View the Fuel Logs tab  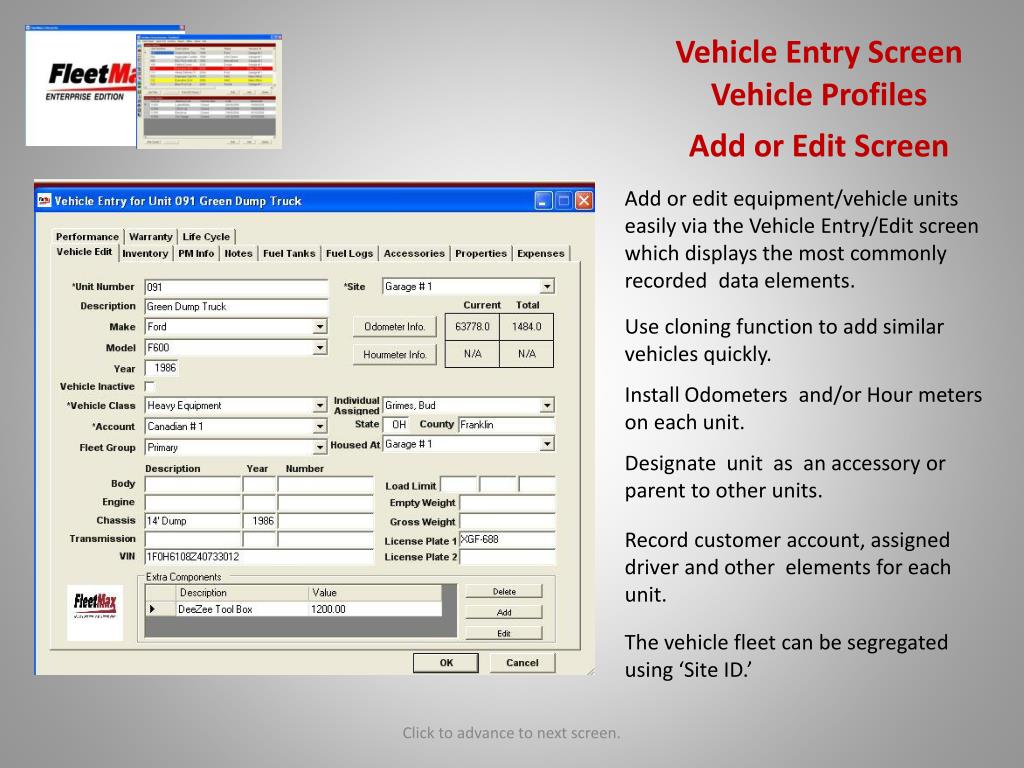349,253
